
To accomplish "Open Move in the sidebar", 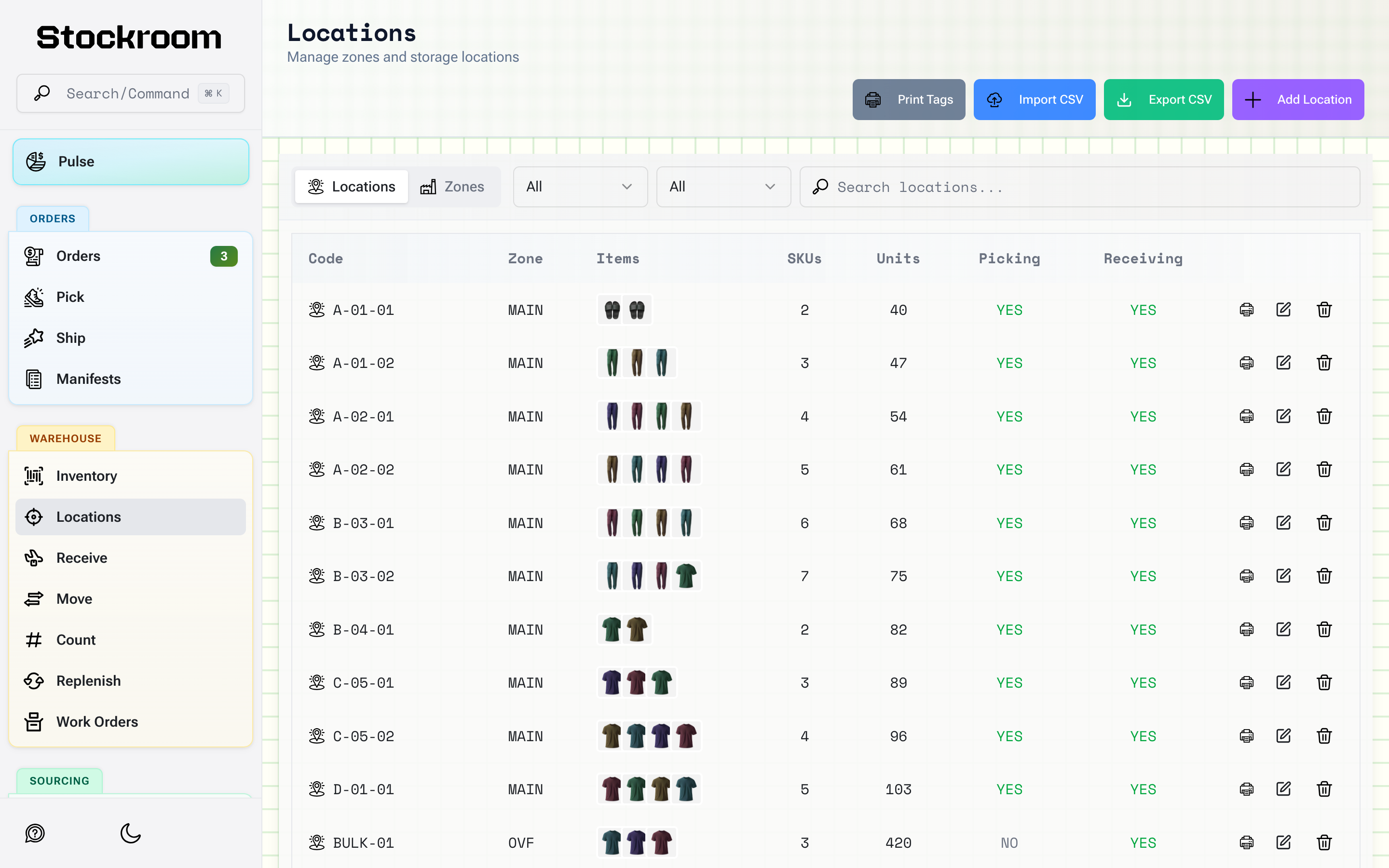I will click(x=131, y=599).
